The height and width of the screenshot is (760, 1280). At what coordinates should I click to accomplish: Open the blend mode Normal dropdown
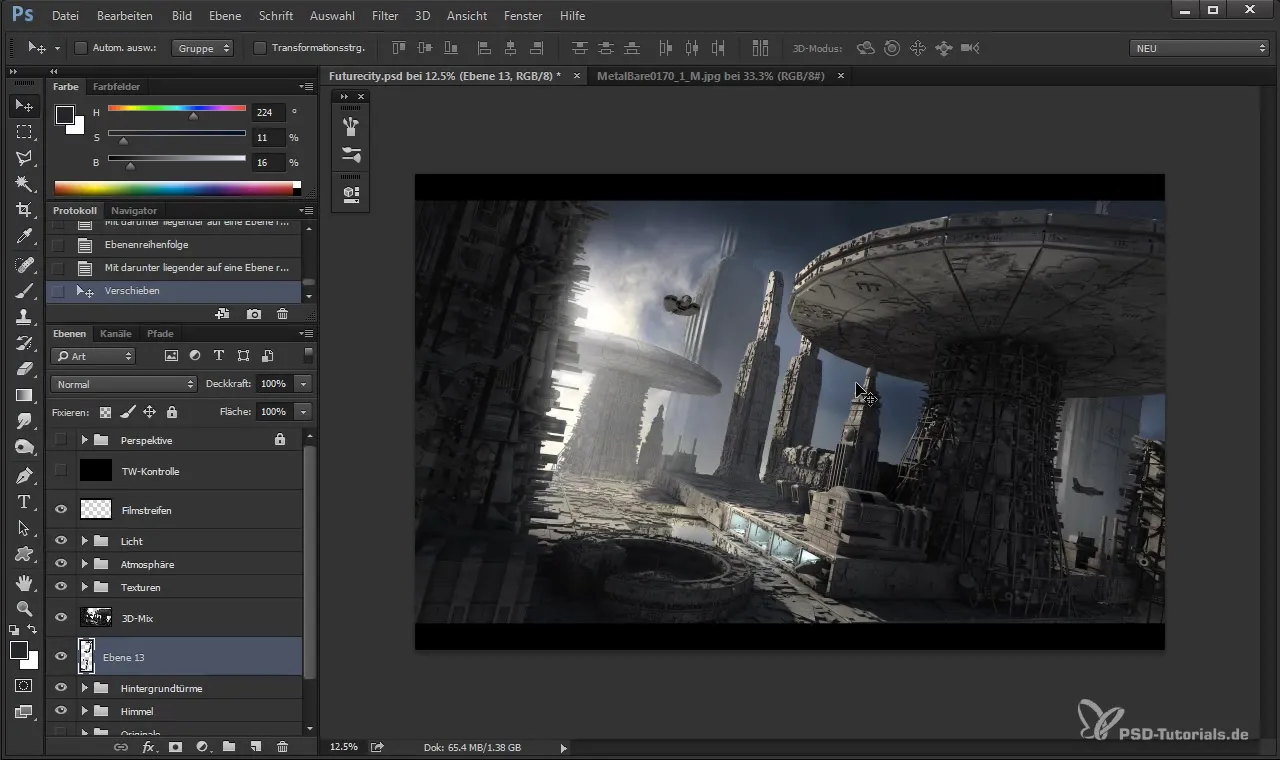click(x=124, y=384)
